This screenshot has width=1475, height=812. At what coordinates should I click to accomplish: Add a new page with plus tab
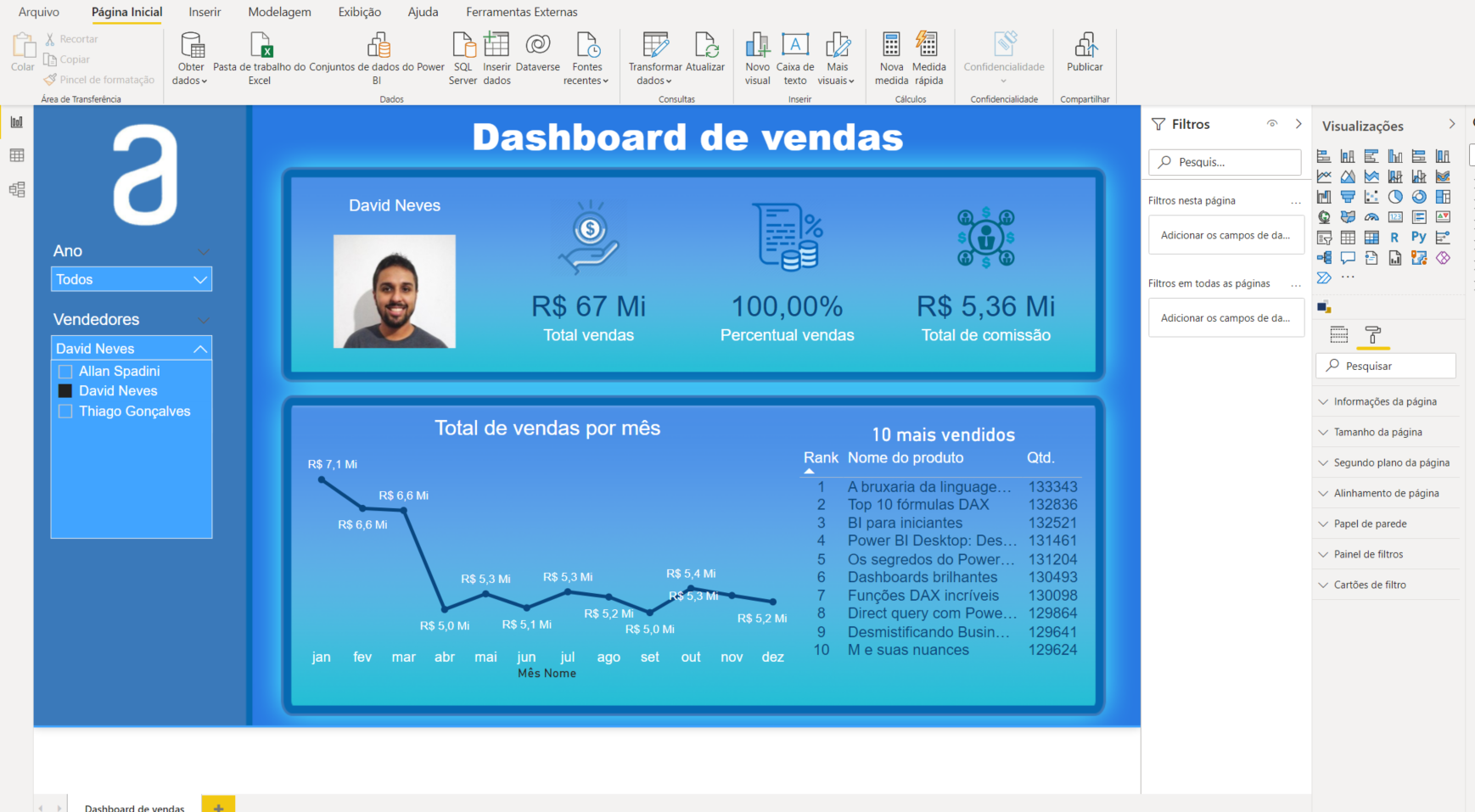pyautogui.click(x=218, y=806)
